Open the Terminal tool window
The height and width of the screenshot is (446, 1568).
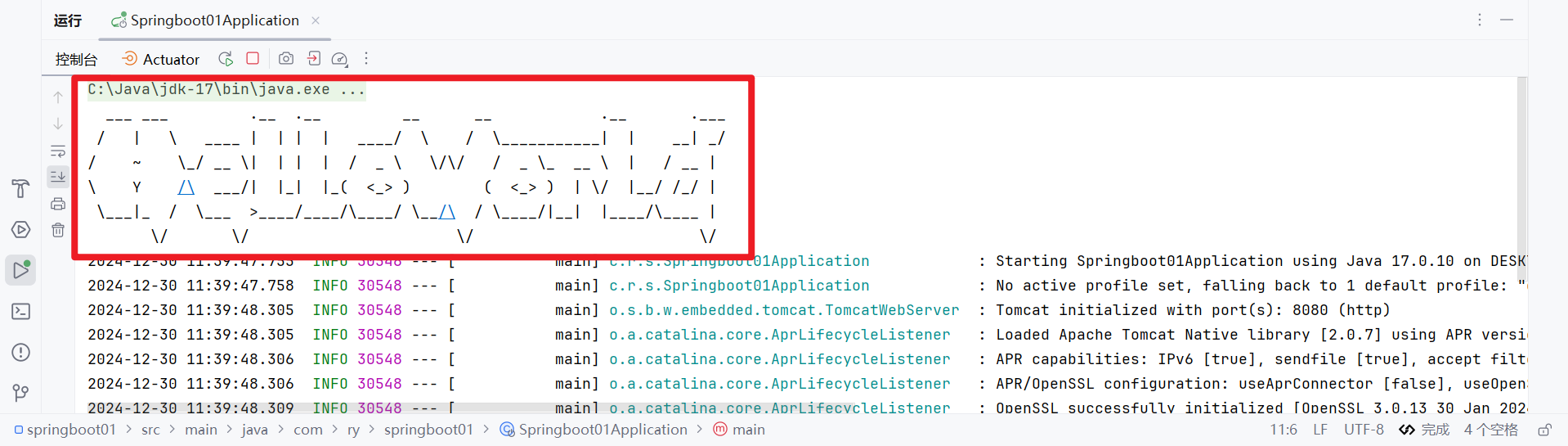(x=21, y=312)
